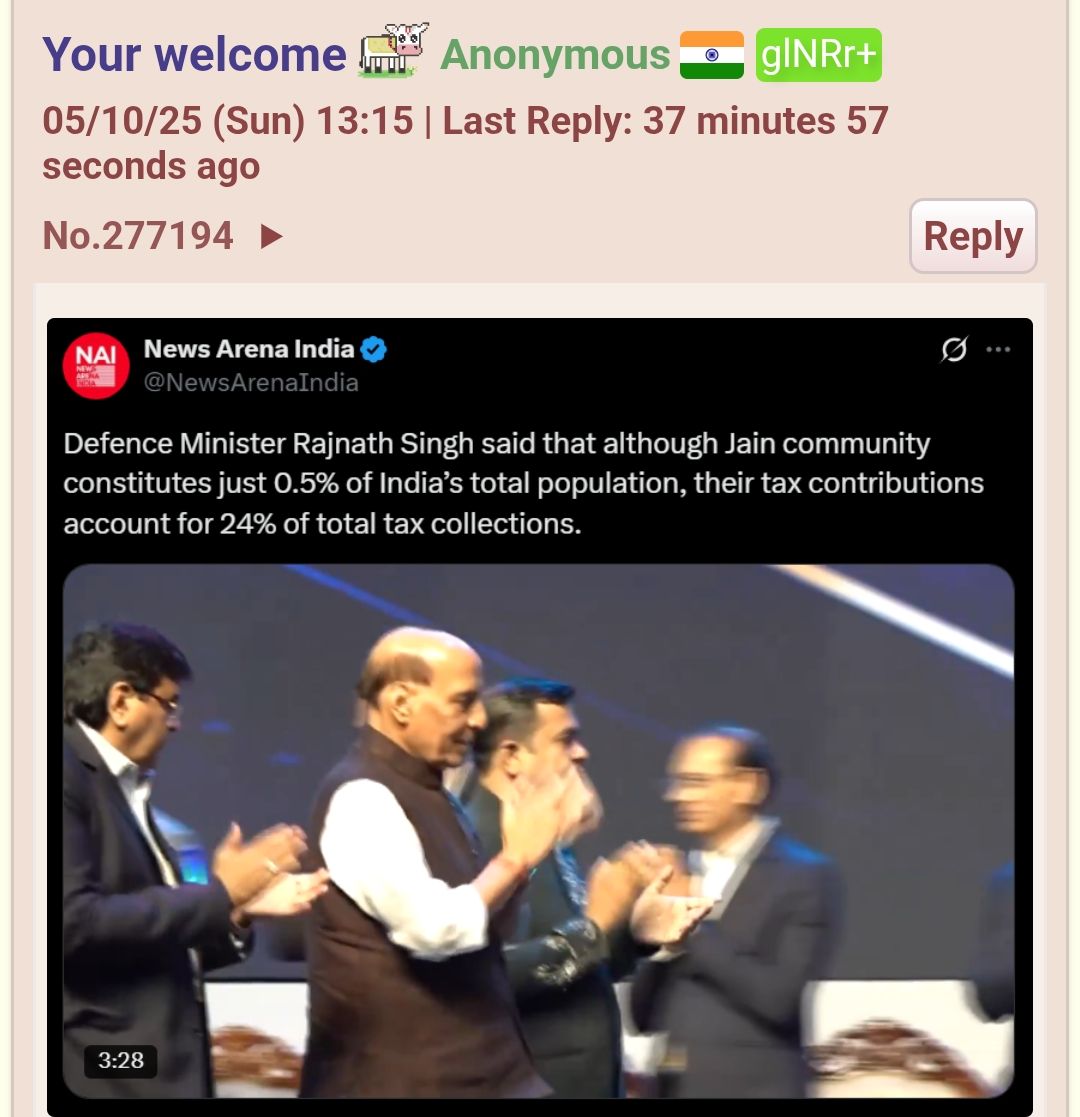Click the post timestamp 05/10/25 (Sun) 13:15
1080x1117 pixels.
coord(228,120)
